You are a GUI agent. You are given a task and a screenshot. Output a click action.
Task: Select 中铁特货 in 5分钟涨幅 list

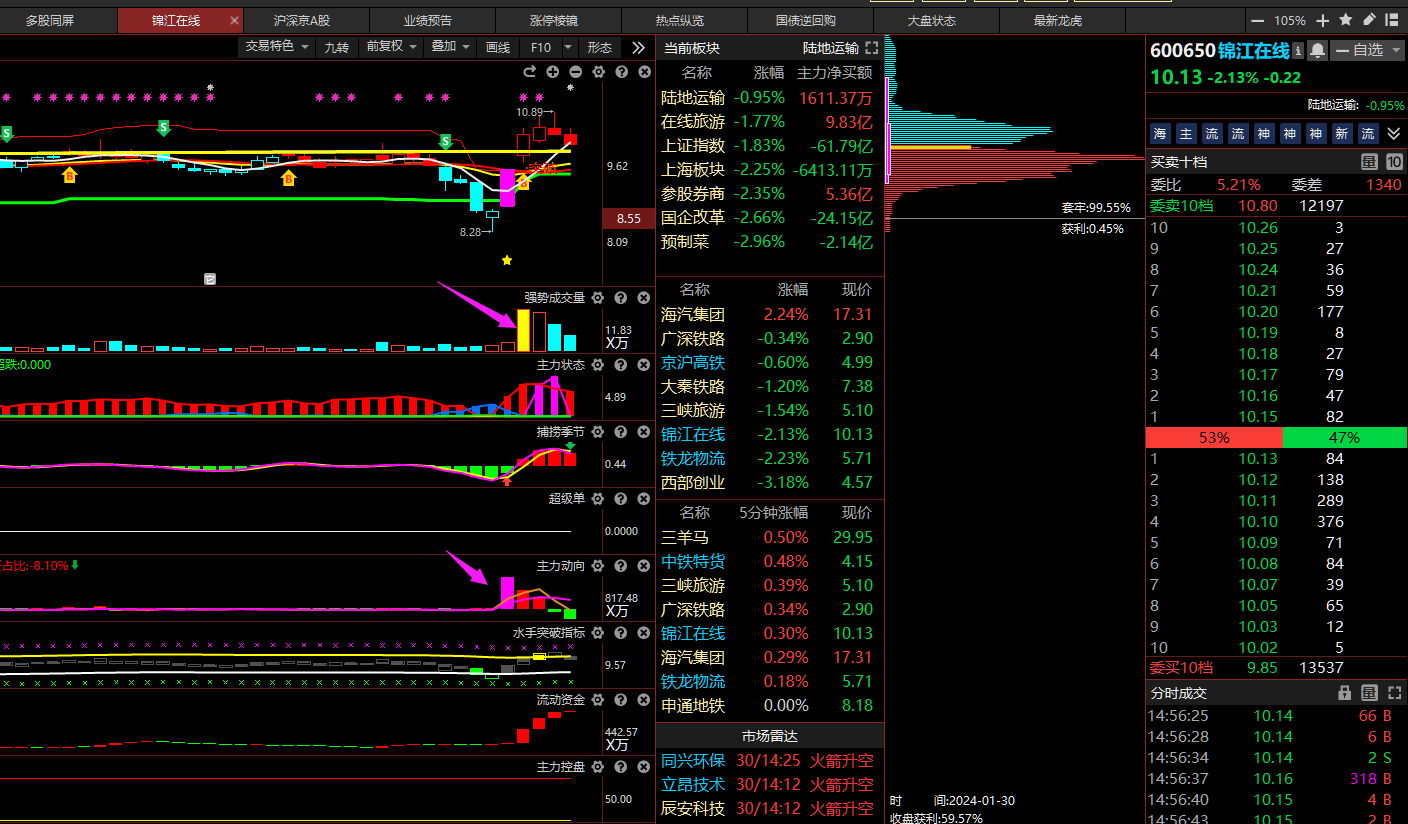pyautogui.click(x=769, y=561)
